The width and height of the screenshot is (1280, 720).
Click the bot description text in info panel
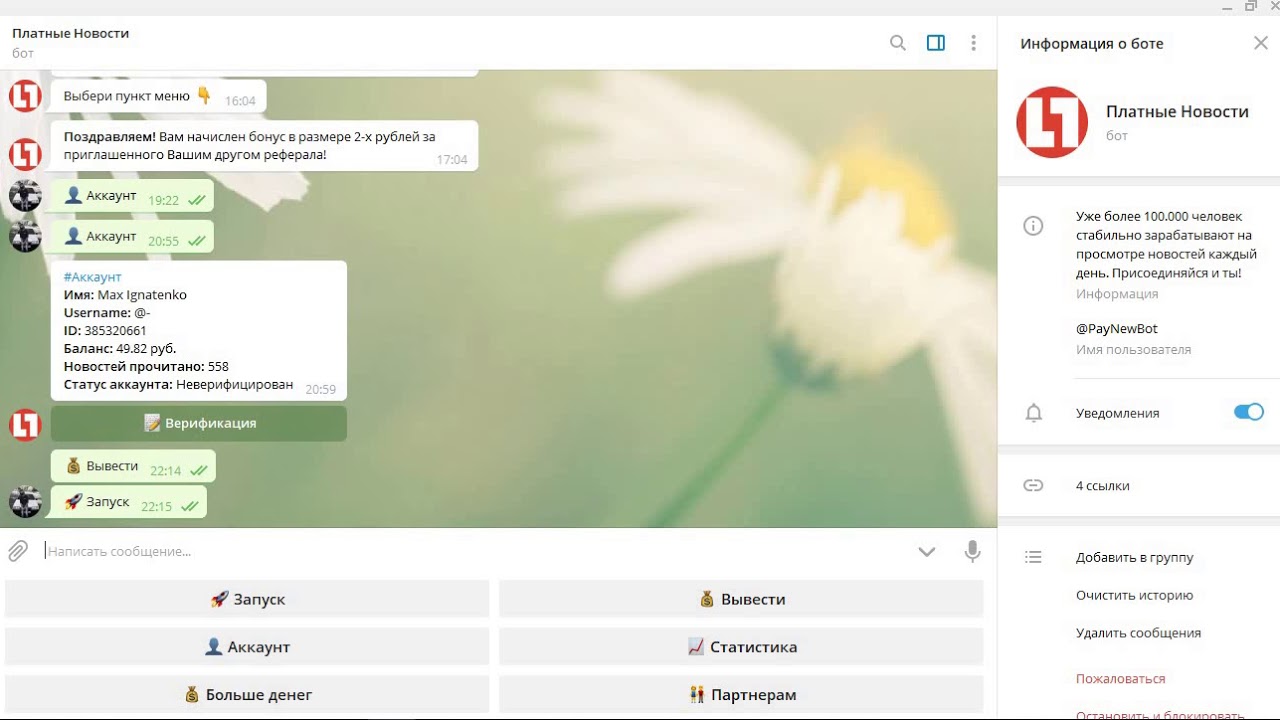click(x=1166, y=244)
